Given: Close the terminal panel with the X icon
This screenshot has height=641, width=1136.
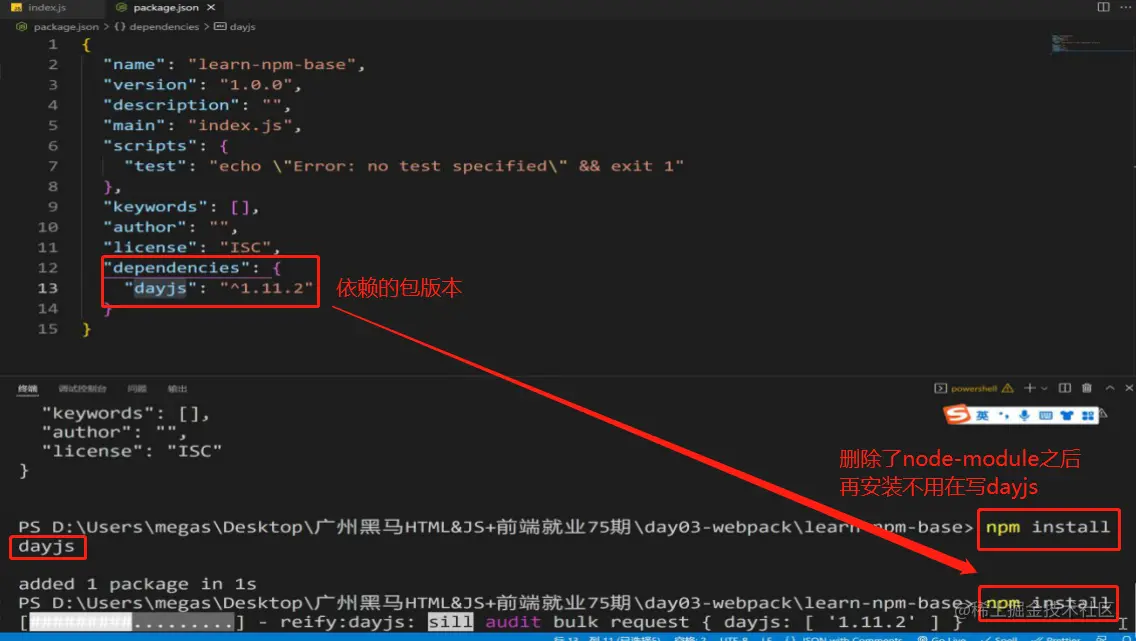Looking at the screenshot, I should 1129,388.
